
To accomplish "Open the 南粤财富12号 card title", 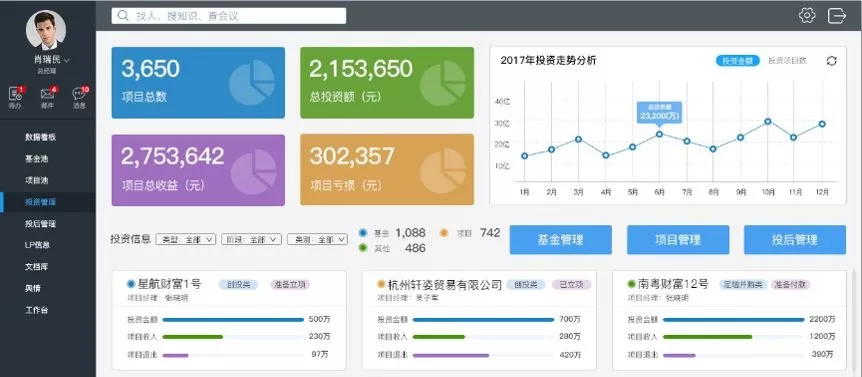I will point(673,284).
